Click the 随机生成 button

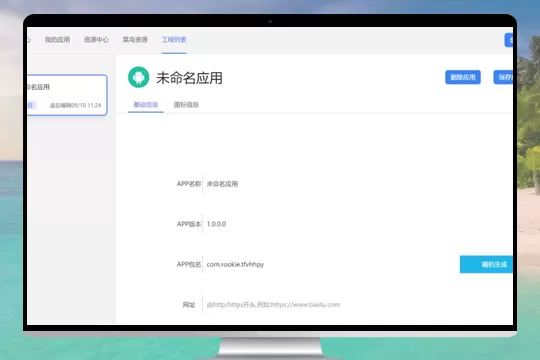coord(486,264)
